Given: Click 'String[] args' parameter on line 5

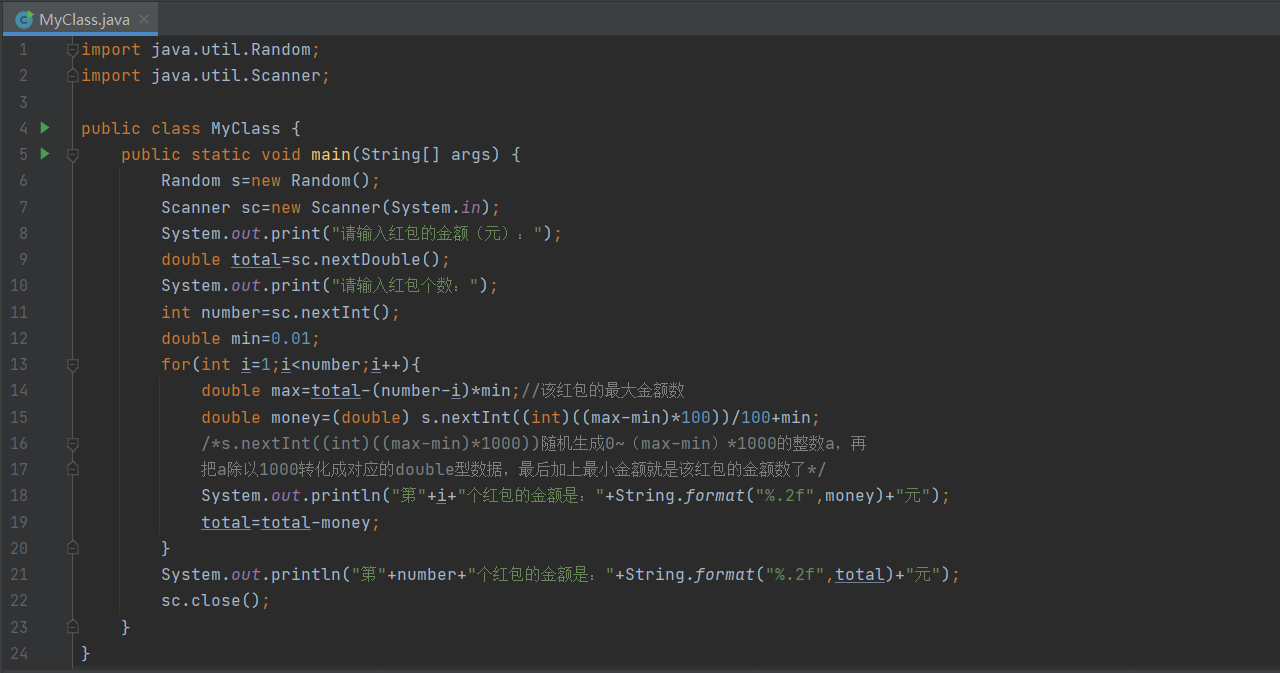Looking at the screenshot, I should click(x=426, y=154).
